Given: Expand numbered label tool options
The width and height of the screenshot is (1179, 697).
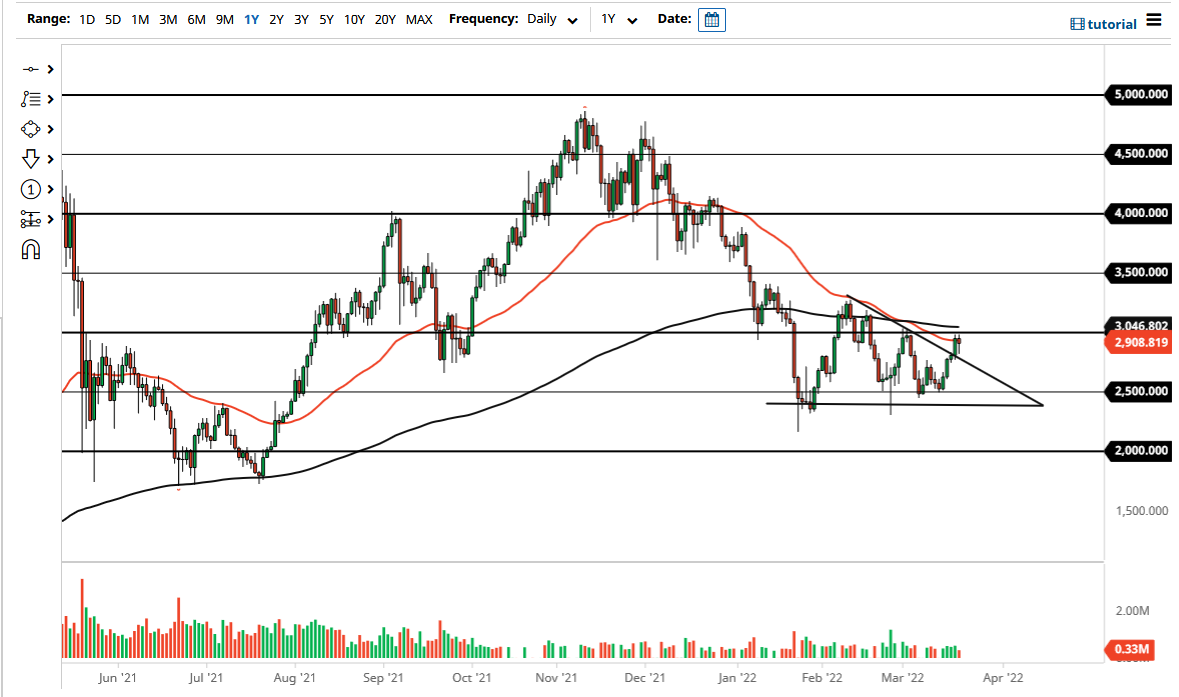Looking at the screenshot, I should click(50, 189).
